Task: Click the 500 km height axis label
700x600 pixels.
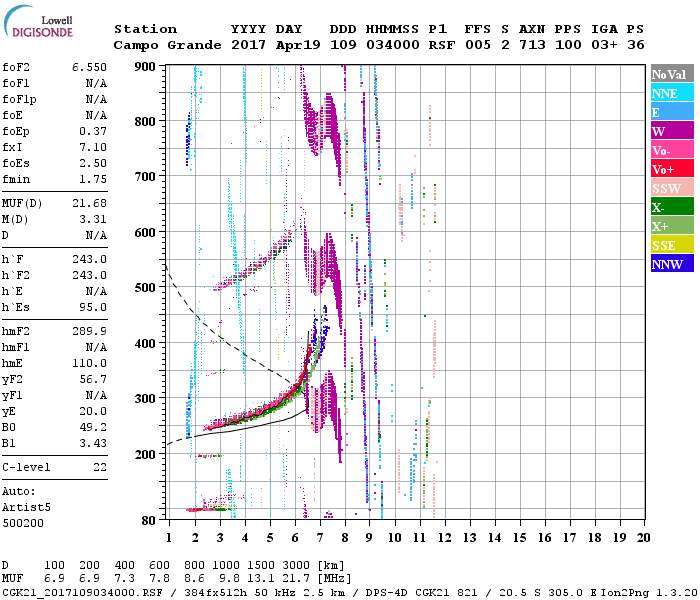Action: tap(145, 288)
